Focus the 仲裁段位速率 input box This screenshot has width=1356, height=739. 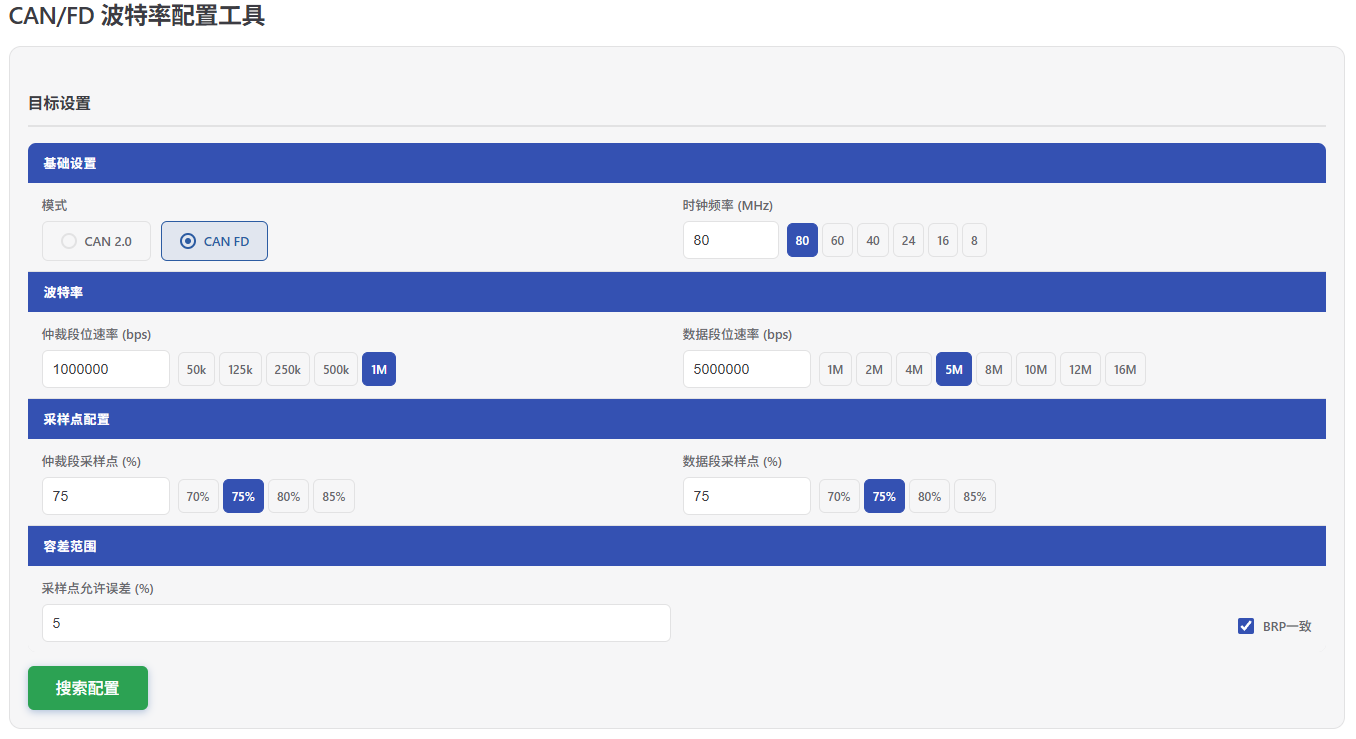(x=106, y=369)
